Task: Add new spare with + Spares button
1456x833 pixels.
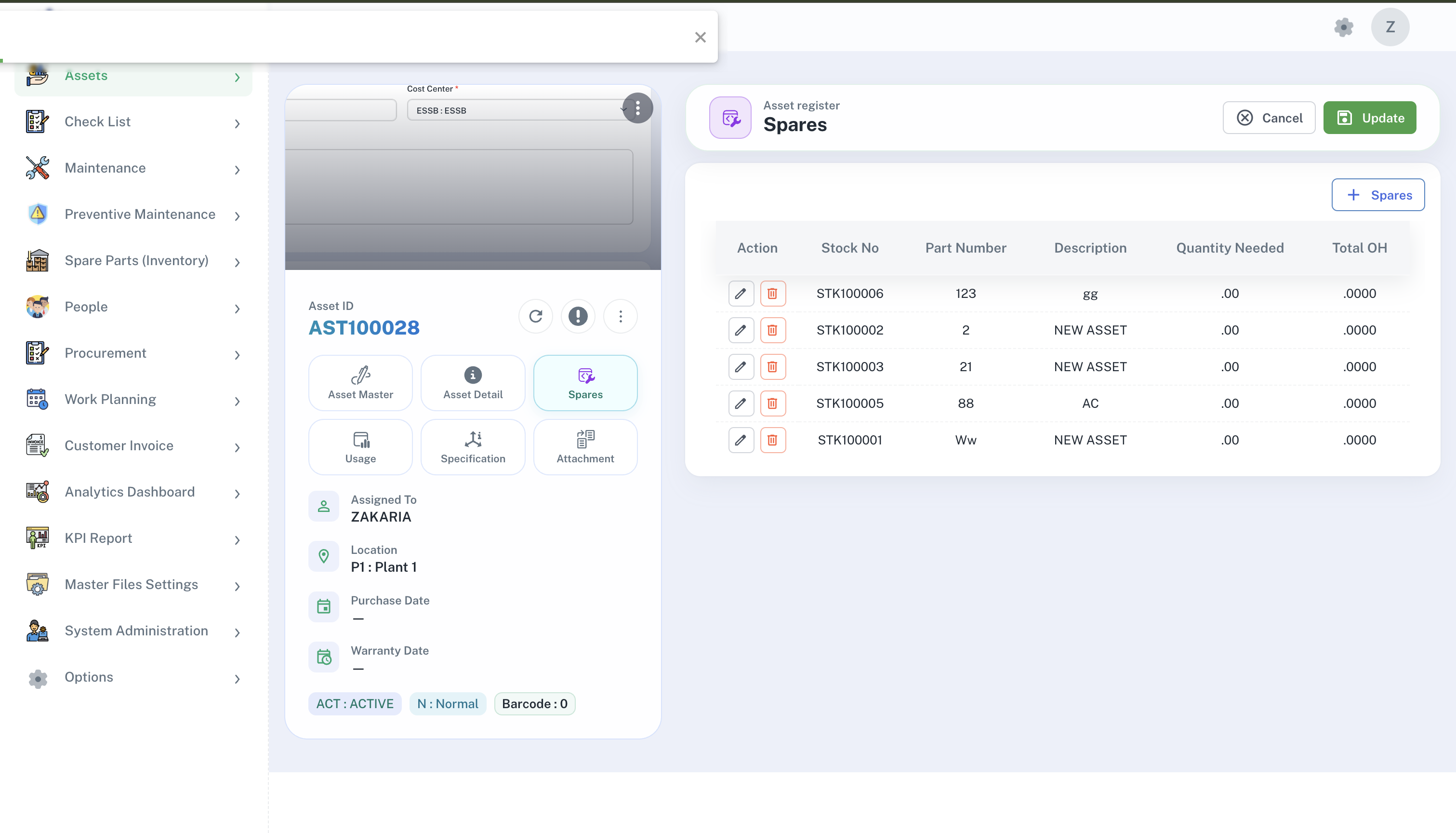Action: (1377, 195)
